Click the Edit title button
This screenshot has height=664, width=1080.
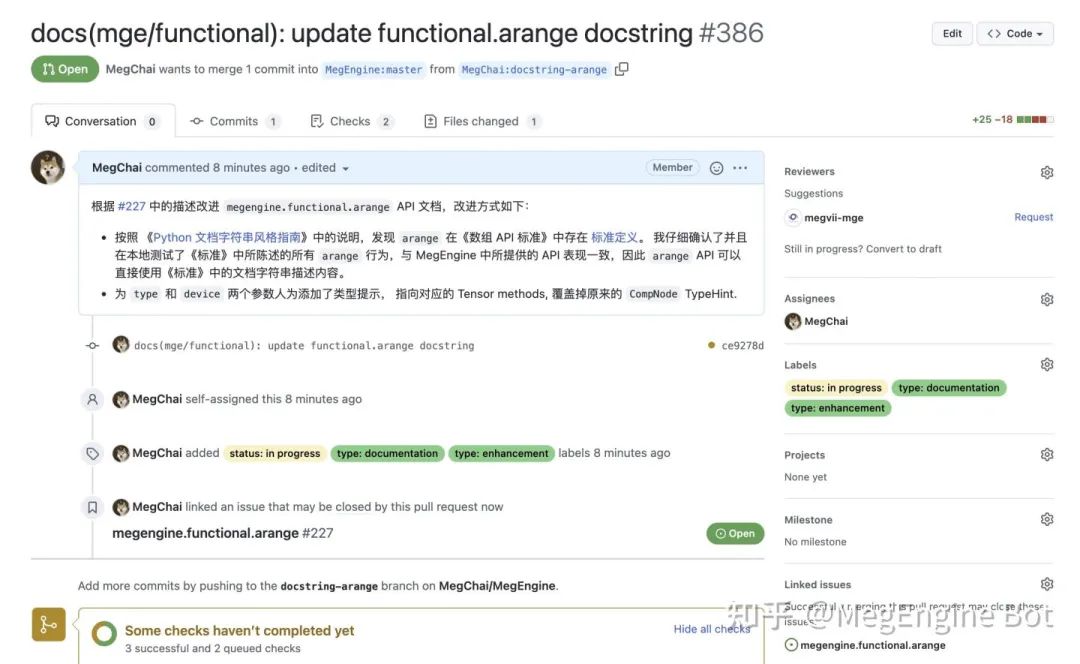(952, 34)
